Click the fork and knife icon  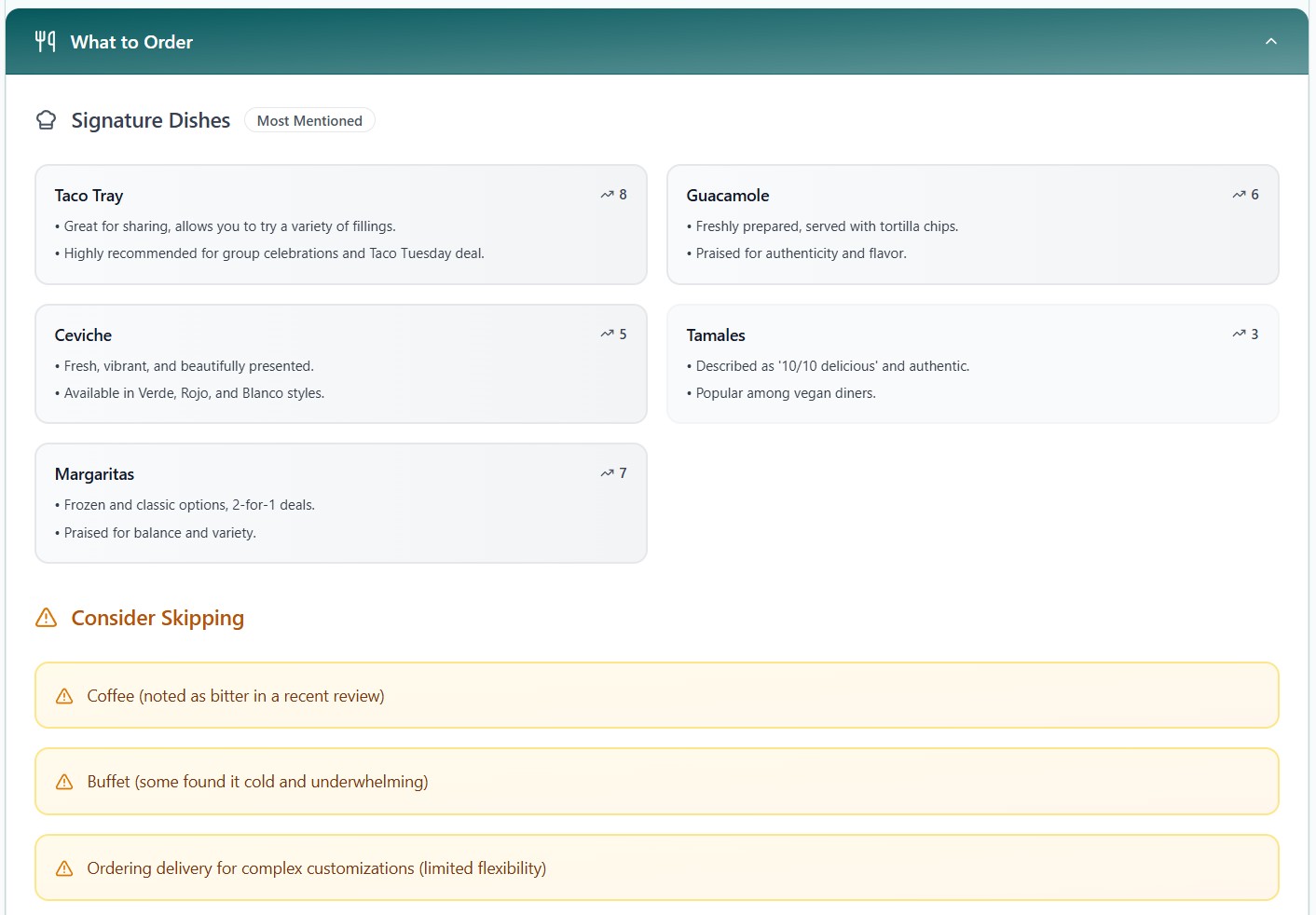tap(45, 41)
